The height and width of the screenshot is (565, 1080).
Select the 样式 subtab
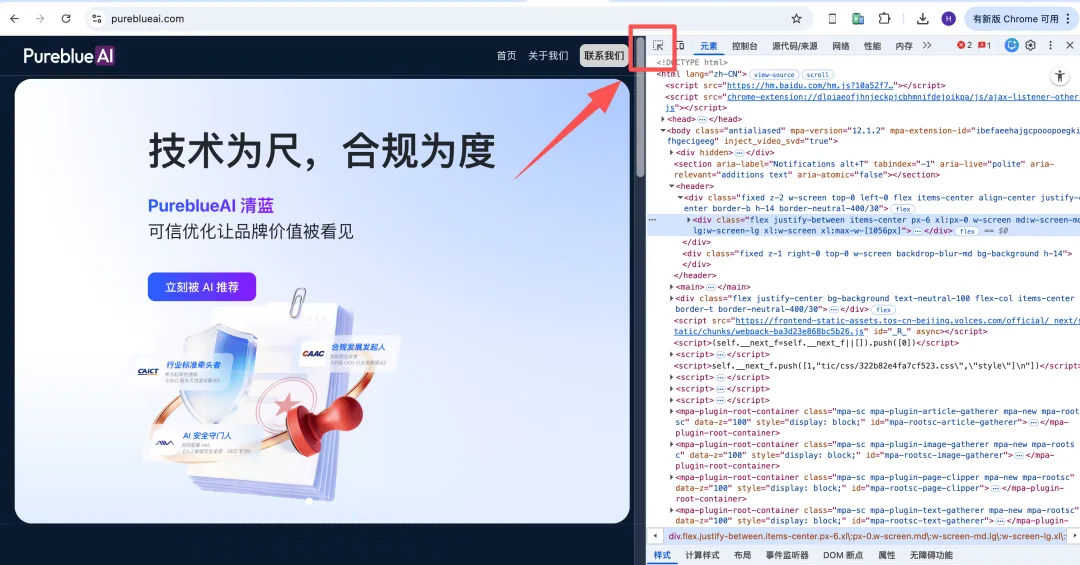point(662,555)
